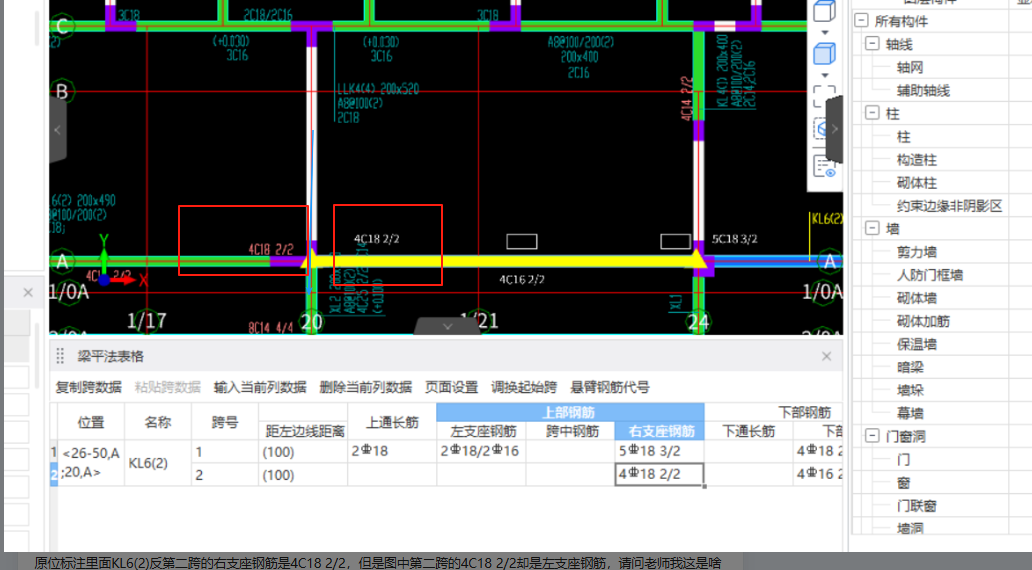Select the 左支座钢筋 column header
The height and width of the screenshot is (570, 1032).
click(x=481, y=431)
